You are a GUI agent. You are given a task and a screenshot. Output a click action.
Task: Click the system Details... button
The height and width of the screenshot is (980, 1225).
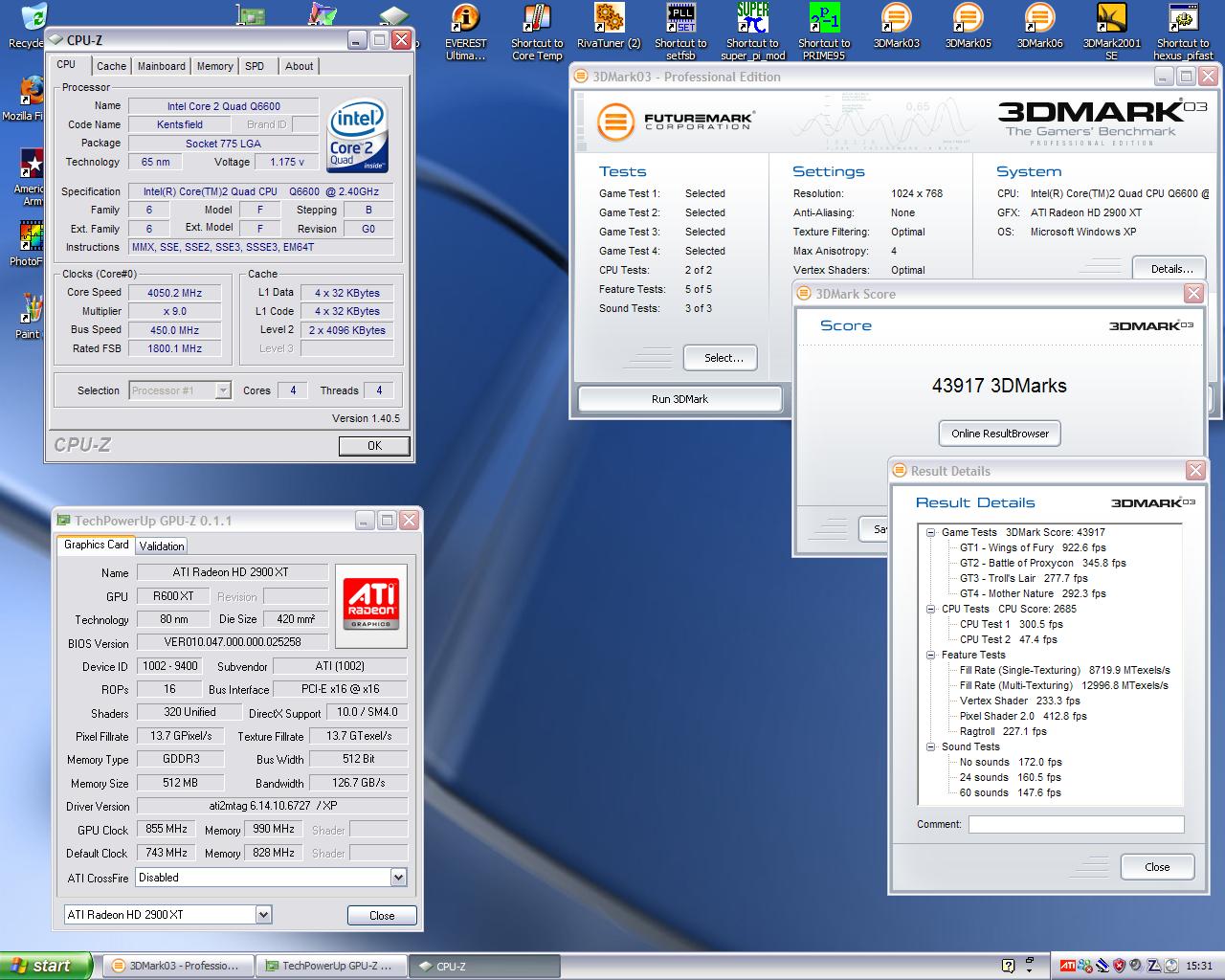(1171, 269)
